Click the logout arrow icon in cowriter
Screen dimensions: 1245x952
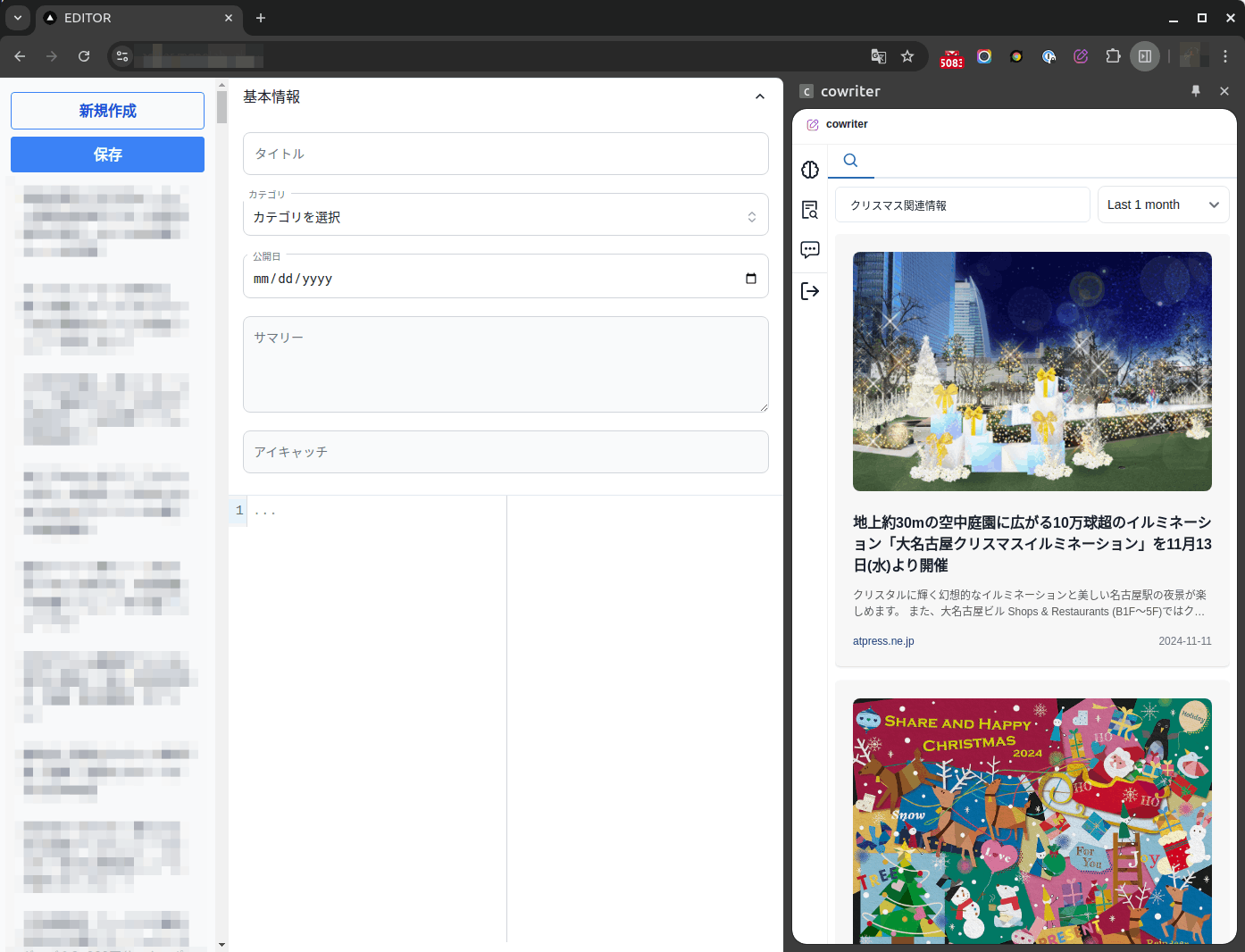pos(810,291)
